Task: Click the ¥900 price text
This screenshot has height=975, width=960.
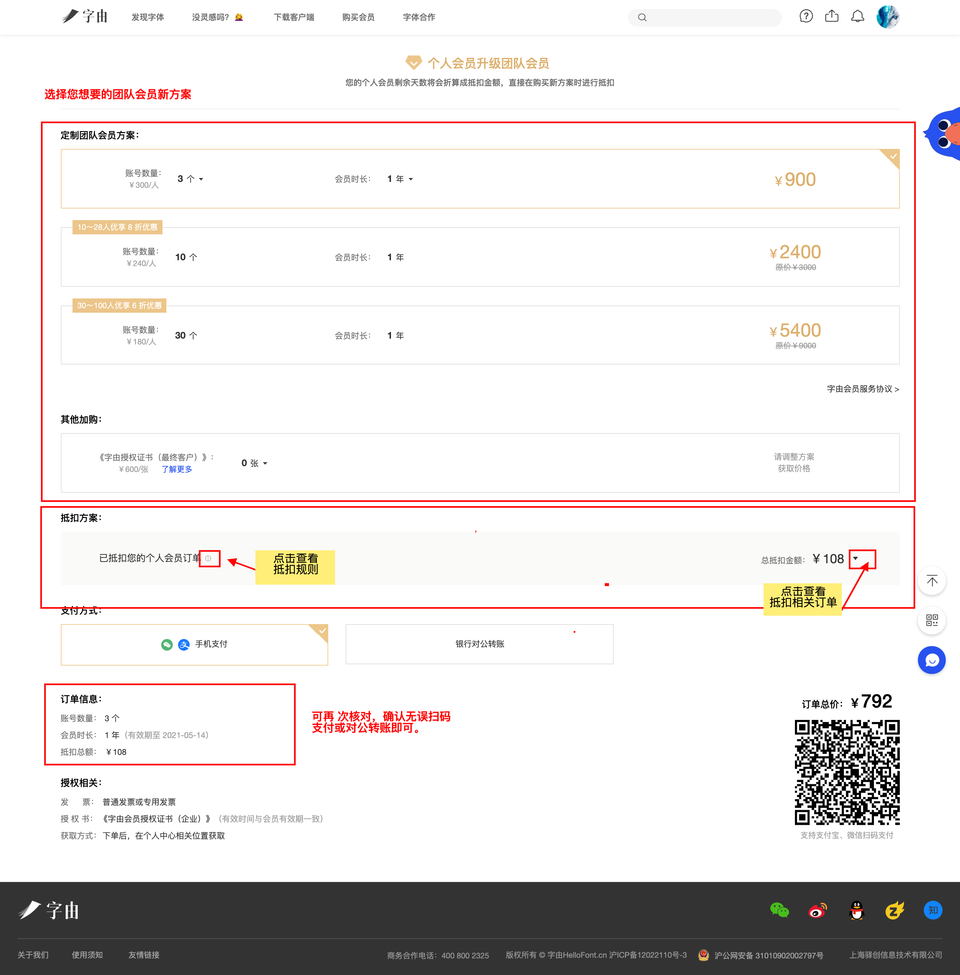Action: (x=795, y=180)
